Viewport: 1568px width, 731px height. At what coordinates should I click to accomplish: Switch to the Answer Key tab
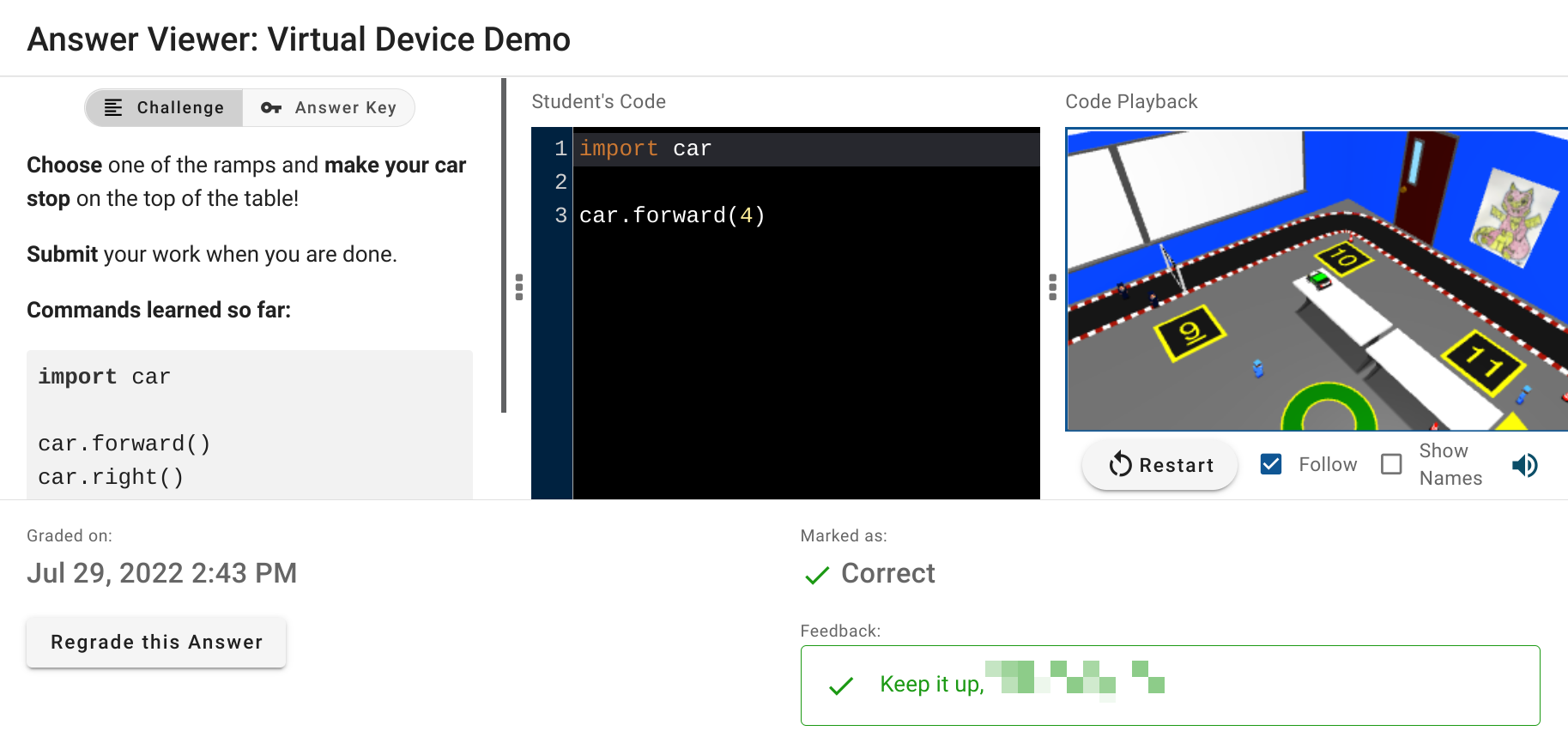329,108
